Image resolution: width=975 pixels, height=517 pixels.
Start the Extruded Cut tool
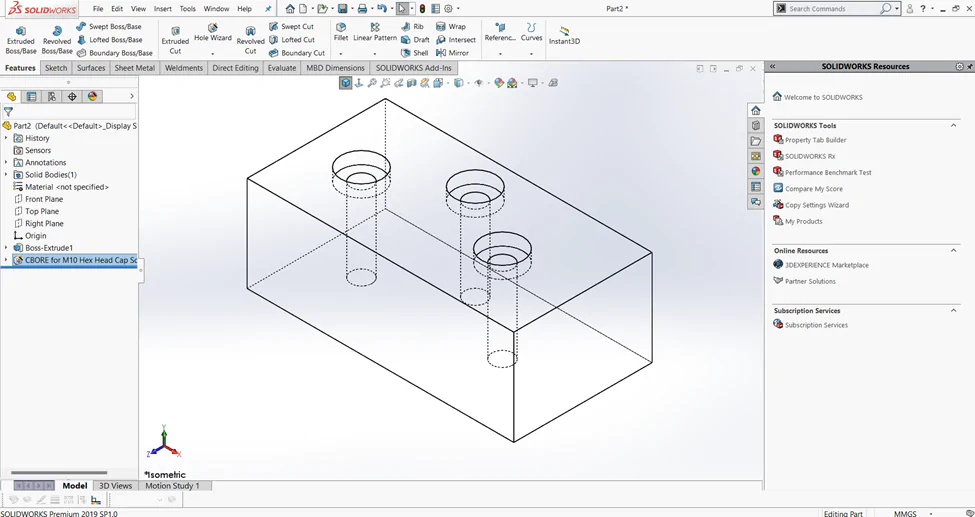pyautogui.click(x=175, y=40)
